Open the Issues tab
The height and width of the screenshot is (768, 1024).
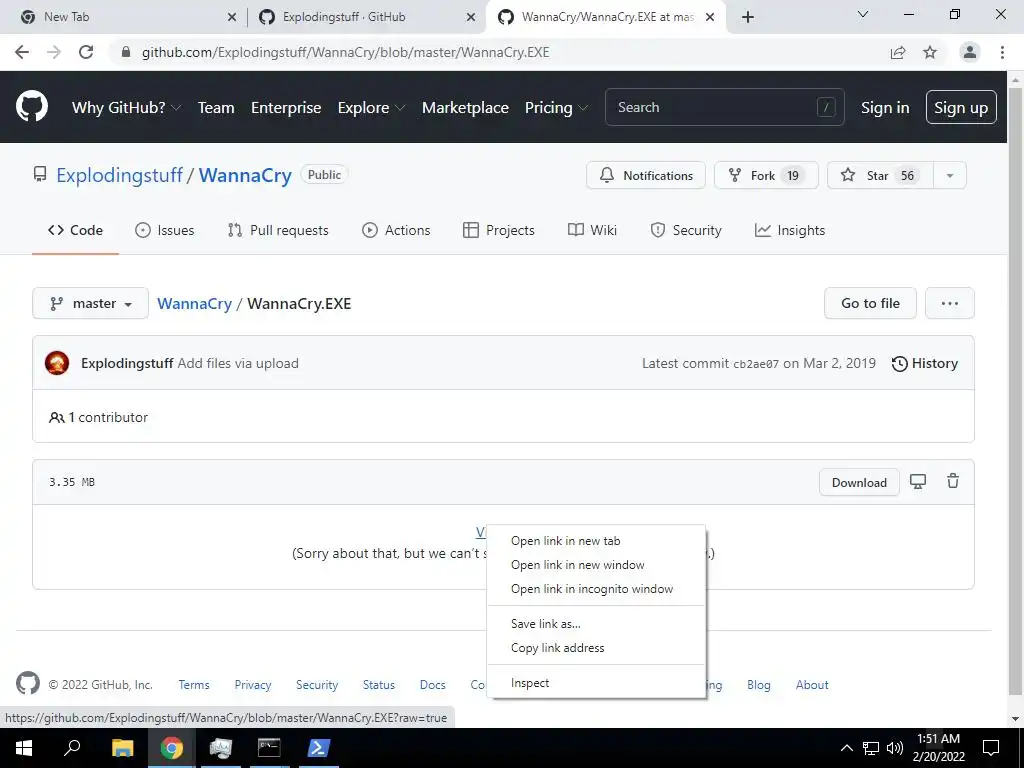coord(165,230)
